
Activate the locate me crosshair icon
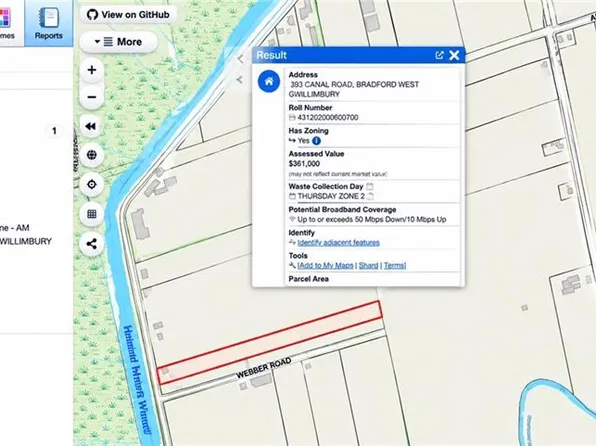(x=92, y=184)
